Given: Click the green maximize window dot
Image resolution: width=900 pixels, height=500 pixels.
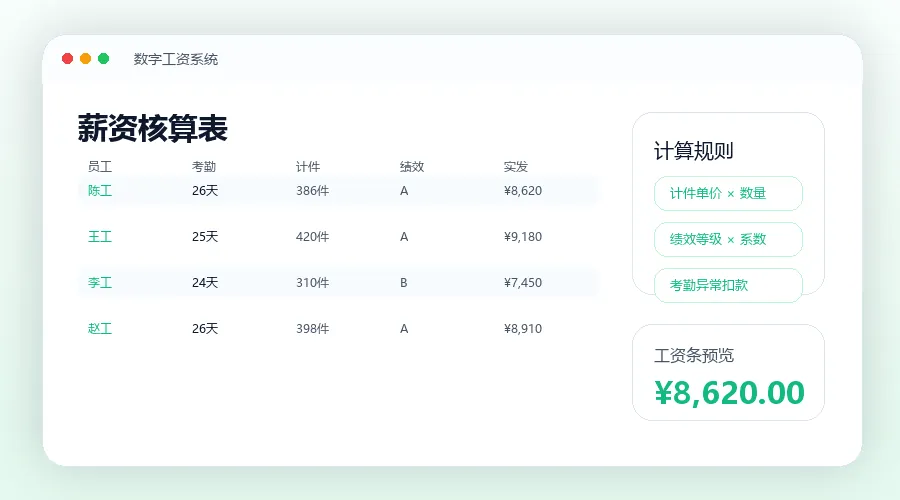Looking at the screenshot, I should (x=104, y=59).
